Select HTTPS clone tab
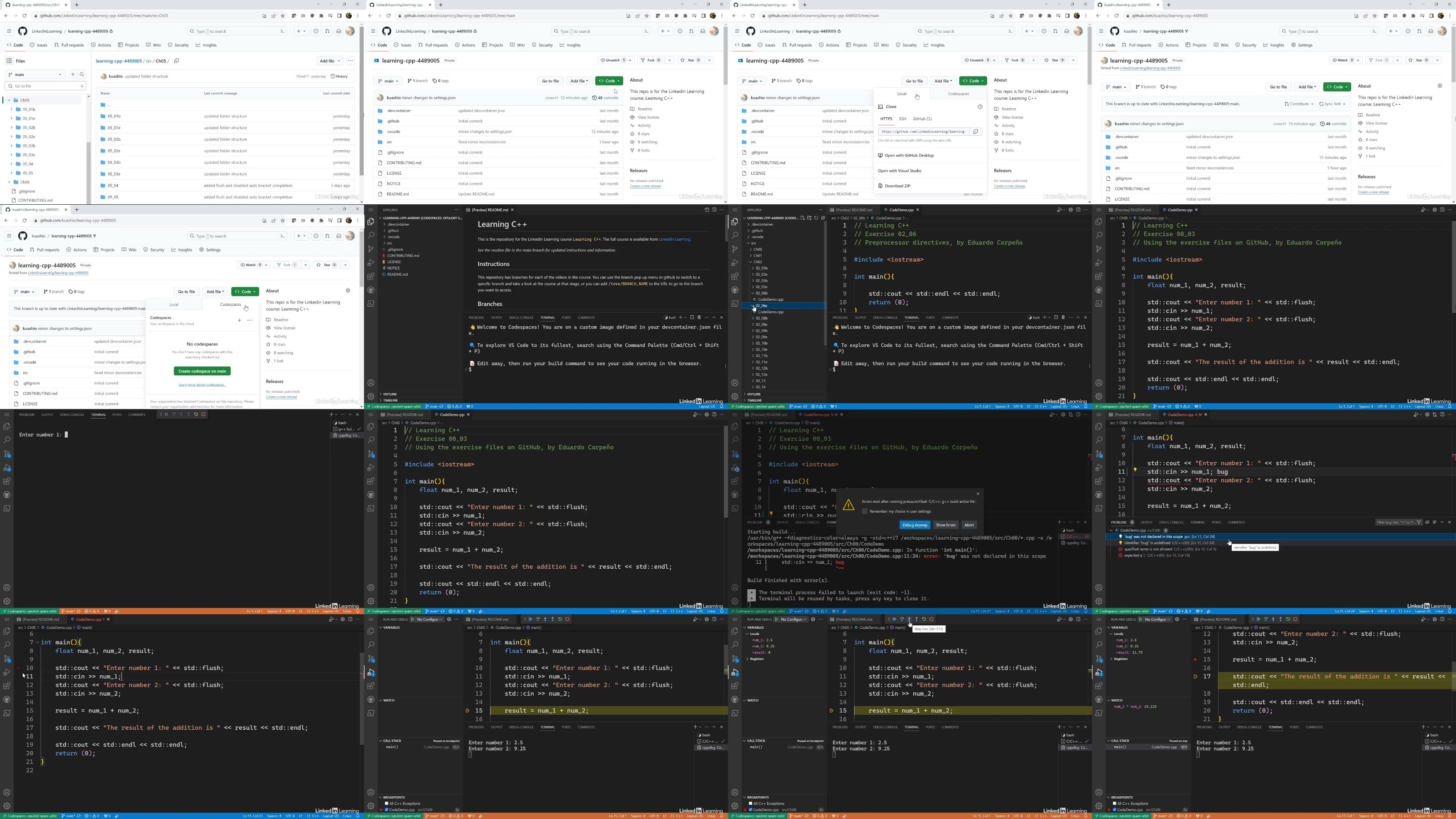Viewport: 1456px width, 819px height. click(886, 119)
